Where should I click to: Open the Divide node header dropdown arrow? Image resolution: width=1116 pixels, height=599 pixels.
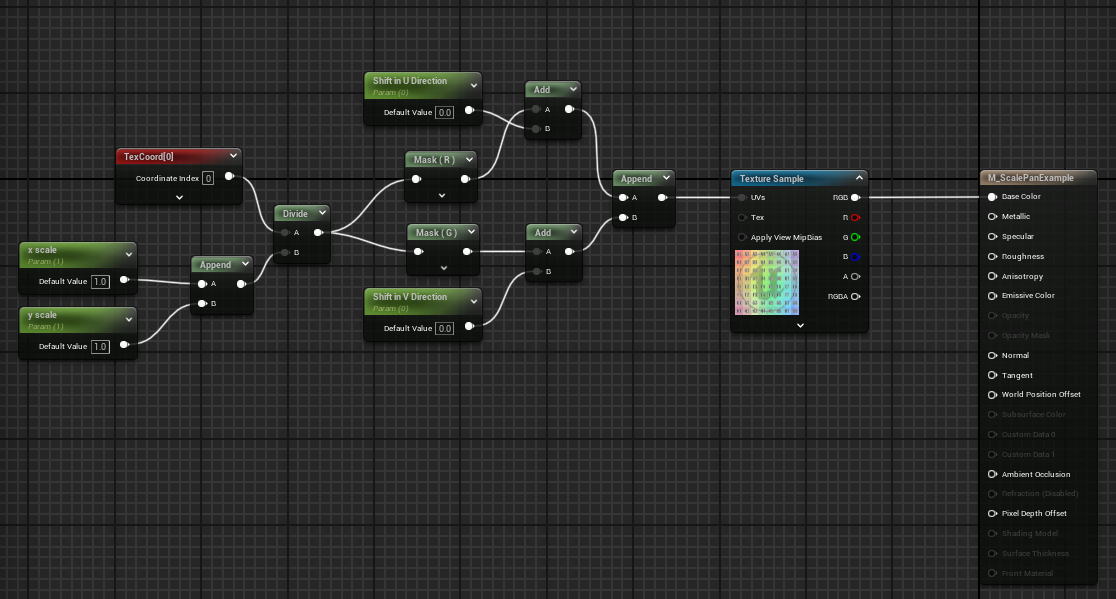point(322,213)
